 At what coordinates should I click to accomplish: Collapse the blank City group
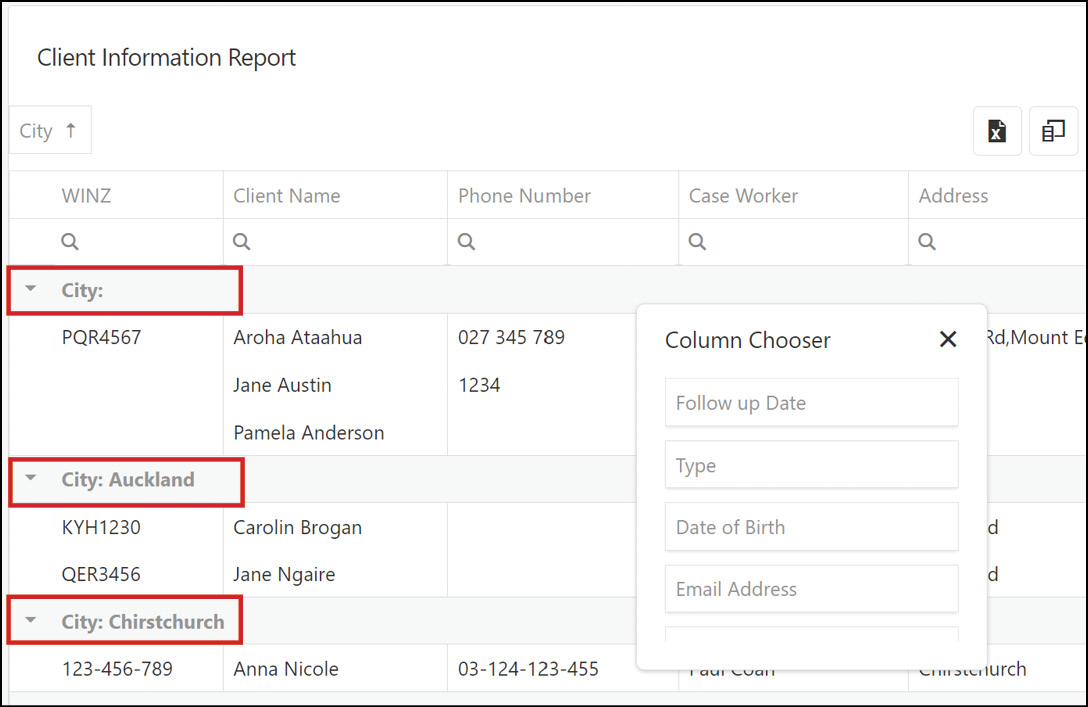pos(31,288)
